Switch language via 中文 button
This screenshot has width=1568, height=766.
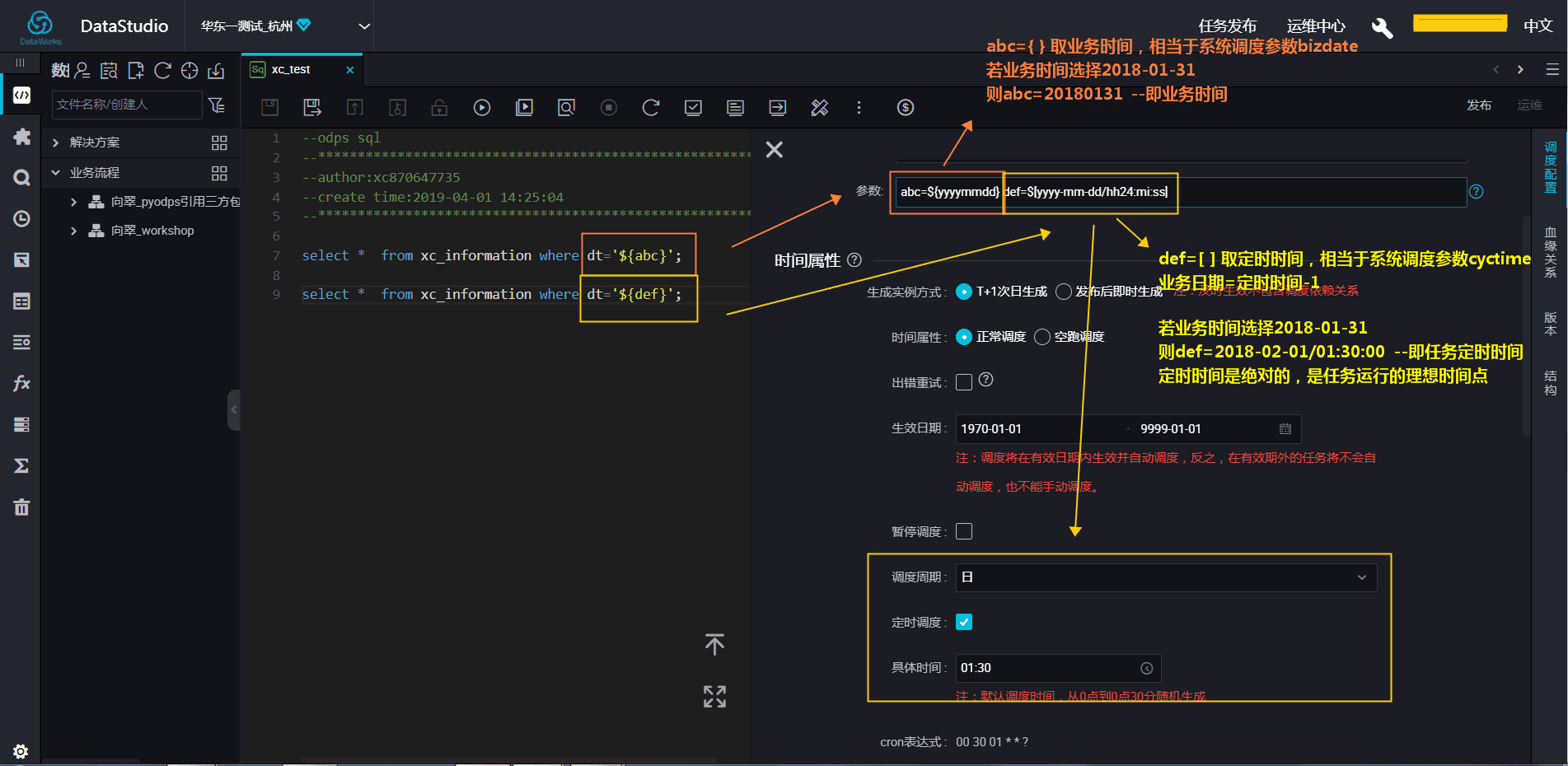[x=1538, y=26]
